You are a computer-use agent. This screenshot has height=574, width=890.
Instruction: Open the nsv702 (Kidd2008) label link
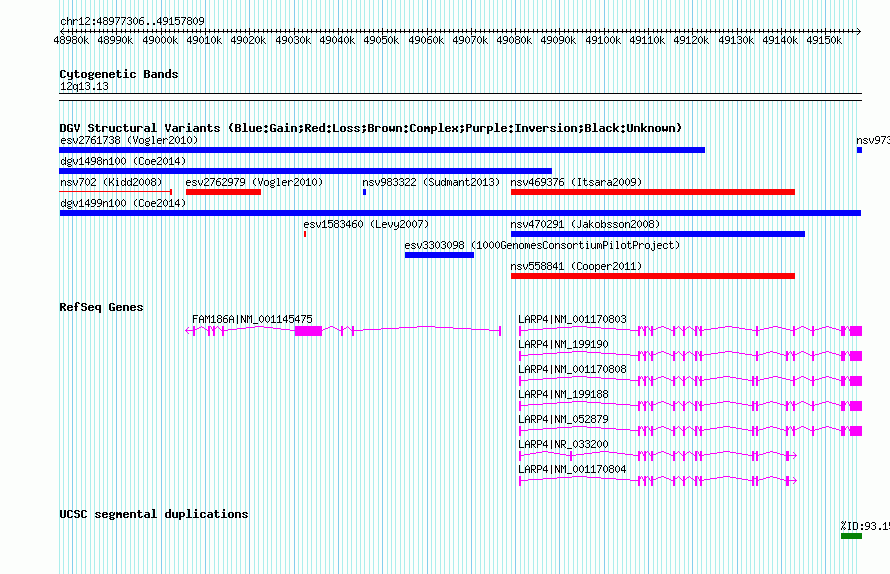click(x=111, y=182)
